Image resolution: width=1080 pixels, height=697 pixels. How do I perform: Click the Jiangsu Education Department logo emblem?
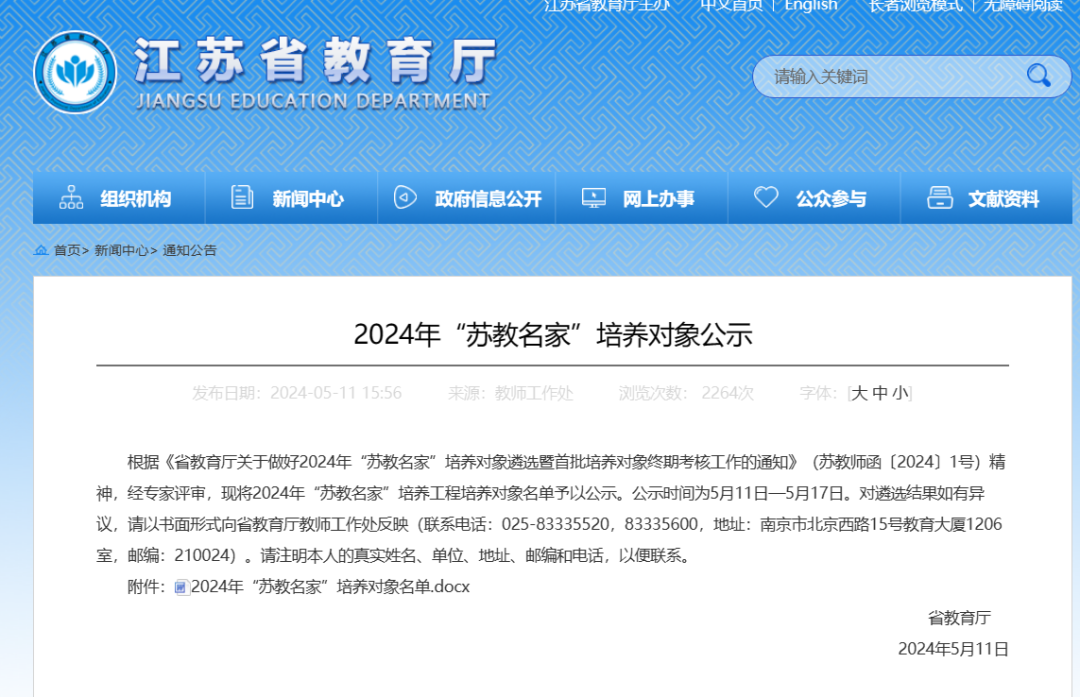[x=75, y=72]
